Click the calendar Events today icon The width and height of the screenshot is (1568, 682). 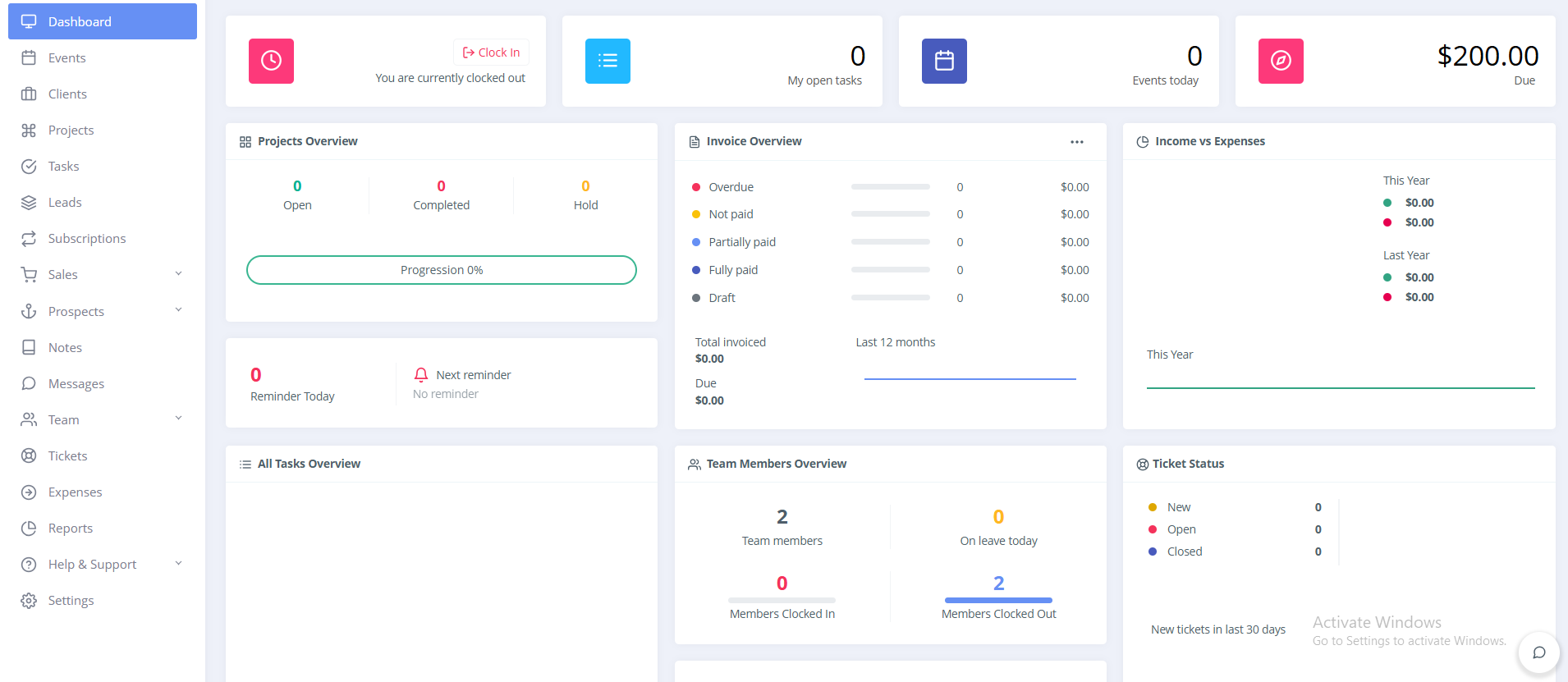tap(944, 61)
